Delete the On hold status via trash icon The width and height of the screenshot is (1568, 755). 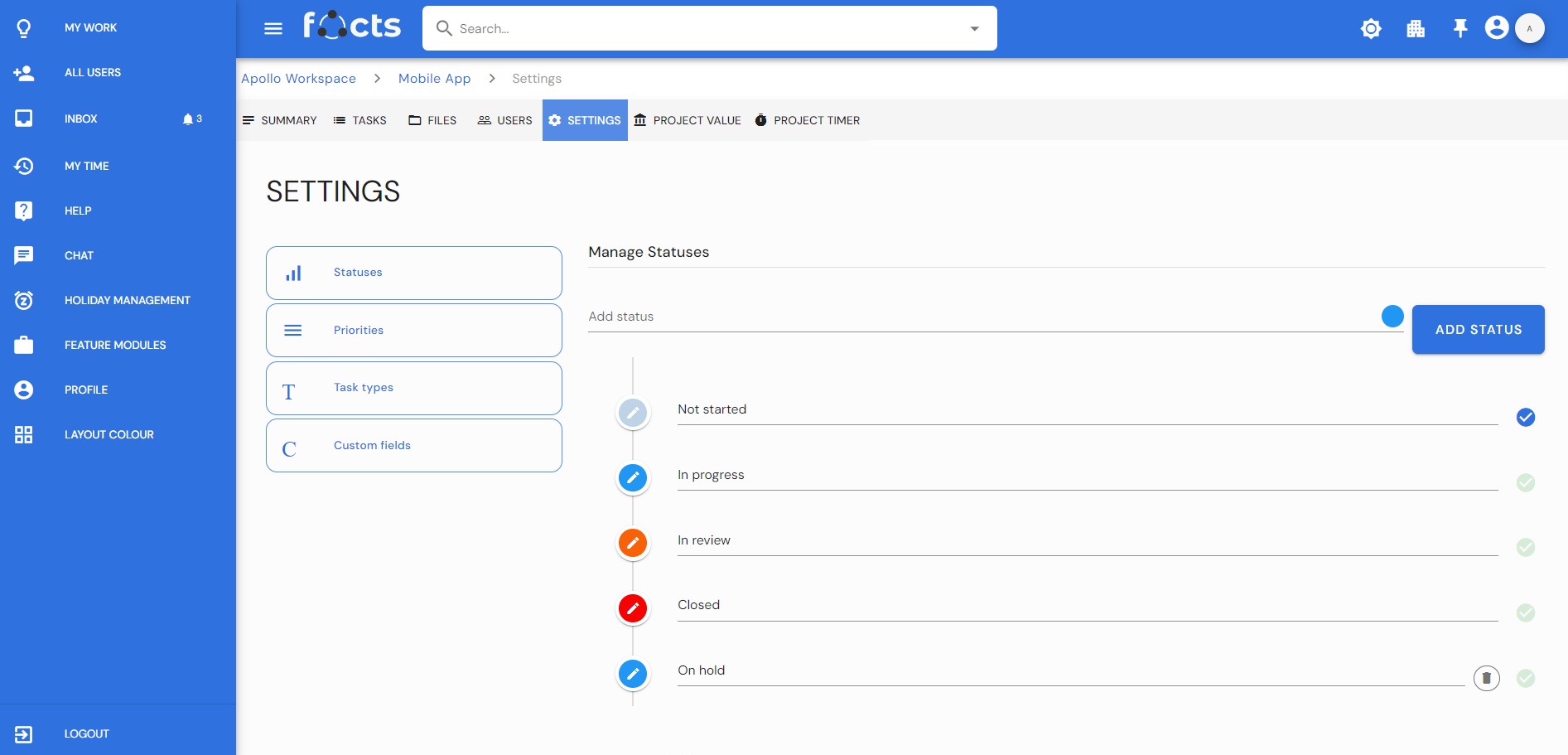tap(1486, 678)
